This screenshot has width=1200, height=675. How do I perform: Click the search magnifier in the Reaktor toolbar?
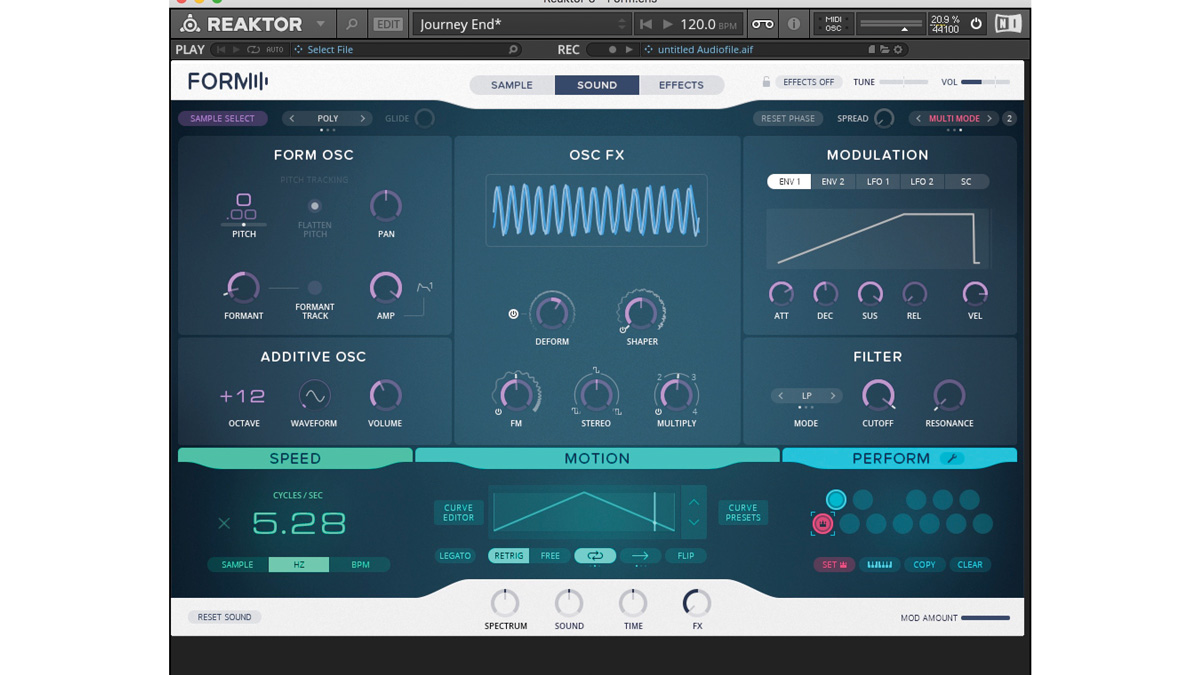pos(350,23)
